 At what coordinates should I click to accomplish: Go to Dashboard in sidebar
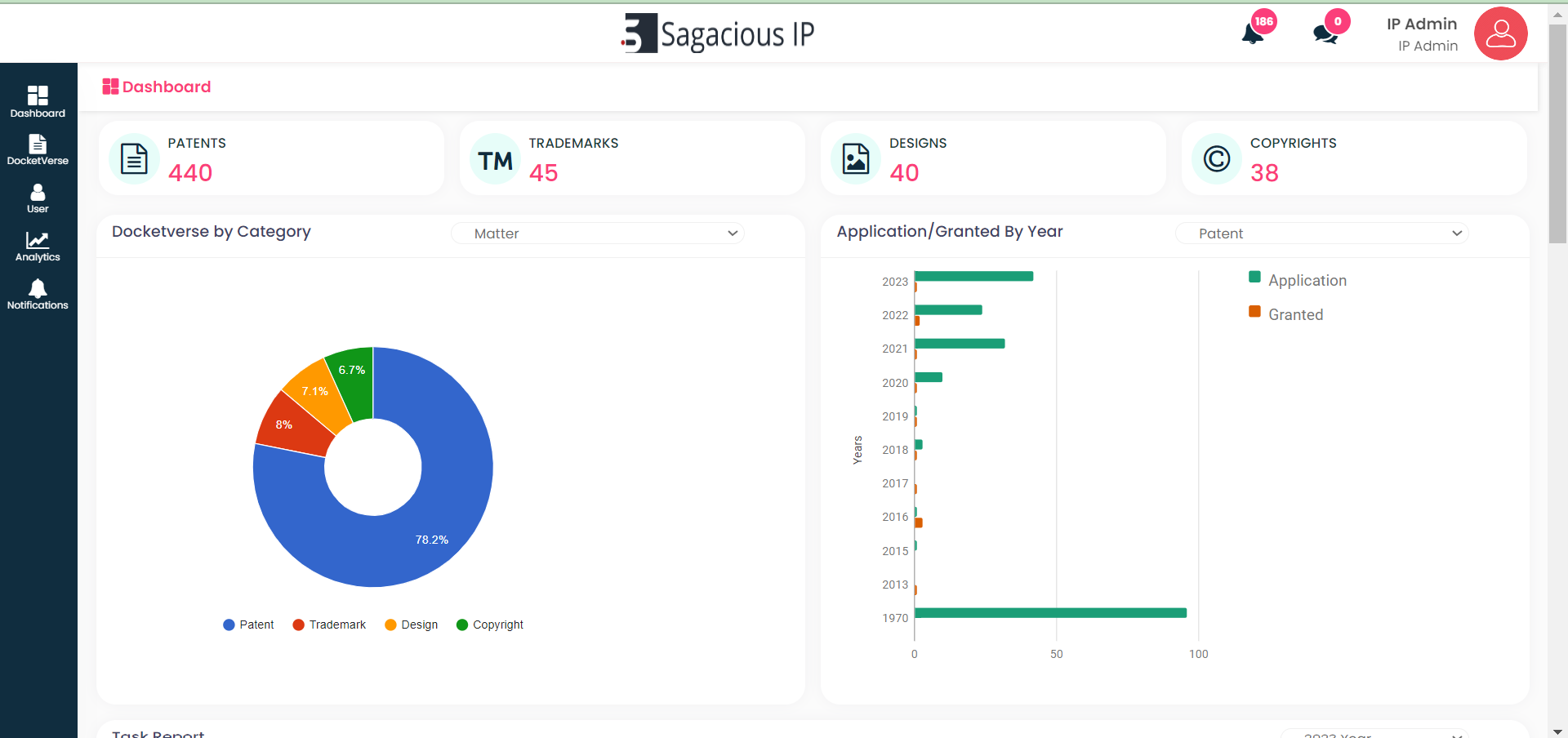[38, 102]
